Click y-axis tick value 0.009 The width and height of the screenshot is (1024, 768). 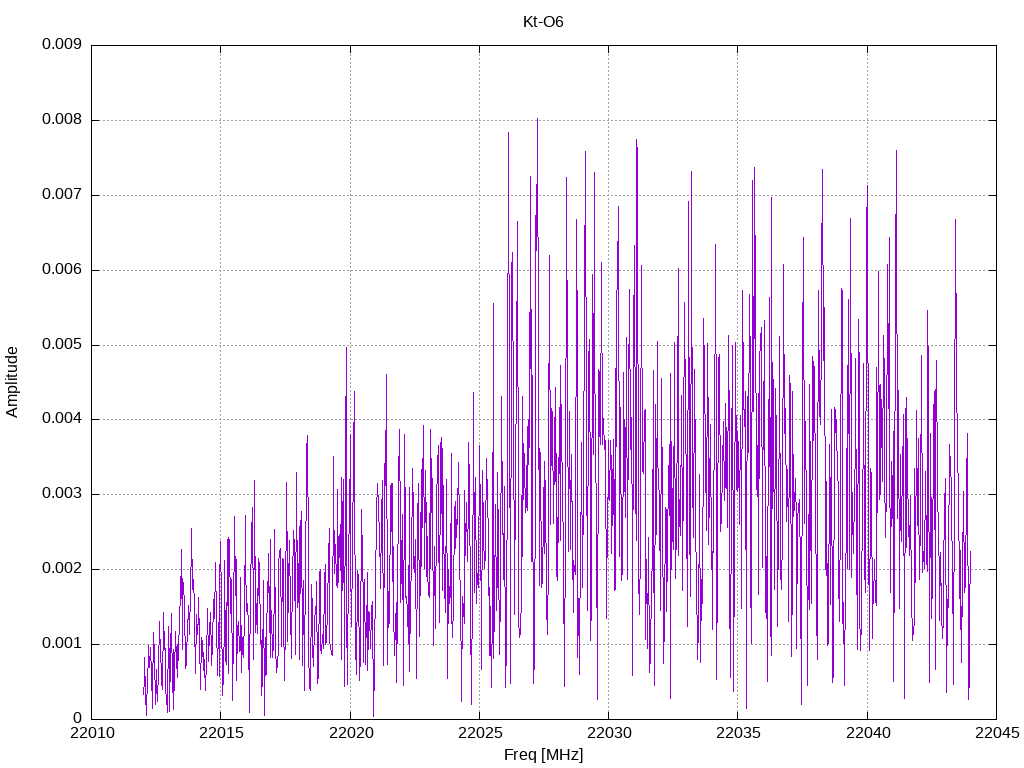coord(62,44)
